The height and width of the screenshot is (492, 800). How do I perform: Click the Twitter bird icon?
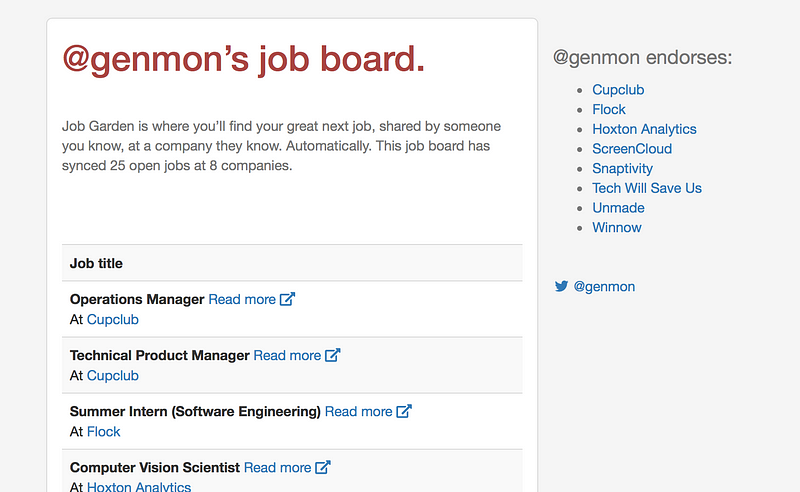point(561,286)
